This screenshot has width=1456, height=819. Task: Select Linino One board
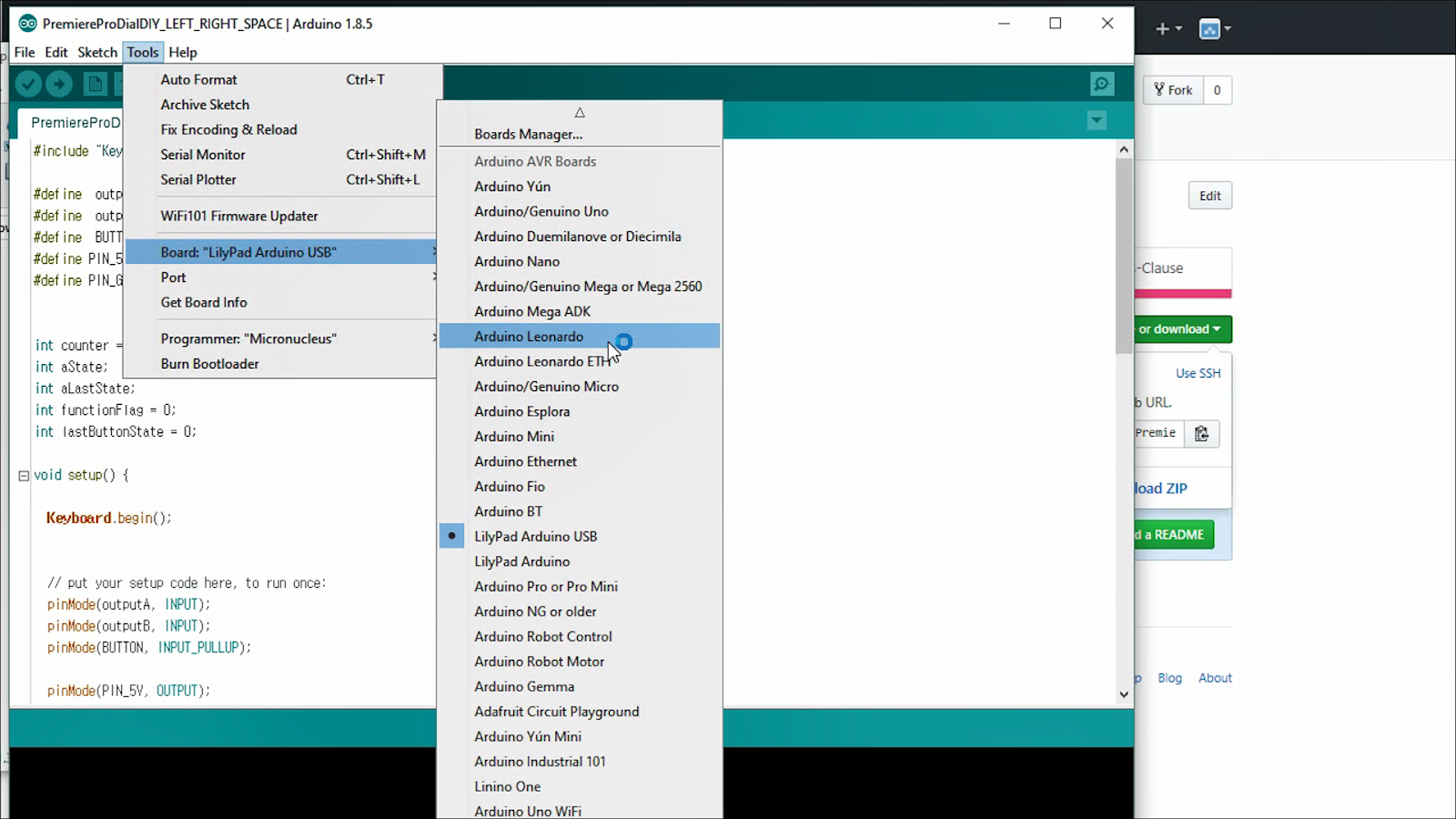coord(580,786)
